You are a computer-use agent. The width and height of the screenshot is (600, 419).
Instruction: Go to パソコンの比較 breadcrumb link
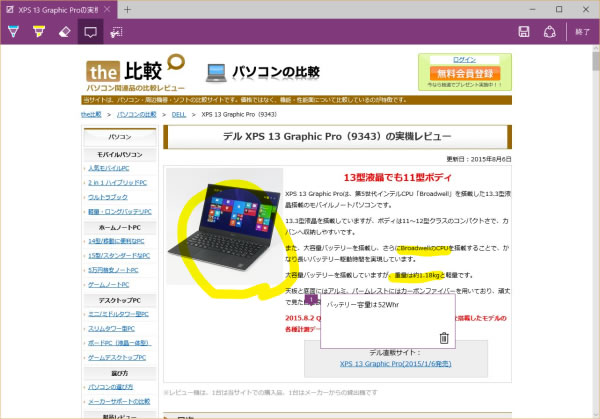[137, 114]
